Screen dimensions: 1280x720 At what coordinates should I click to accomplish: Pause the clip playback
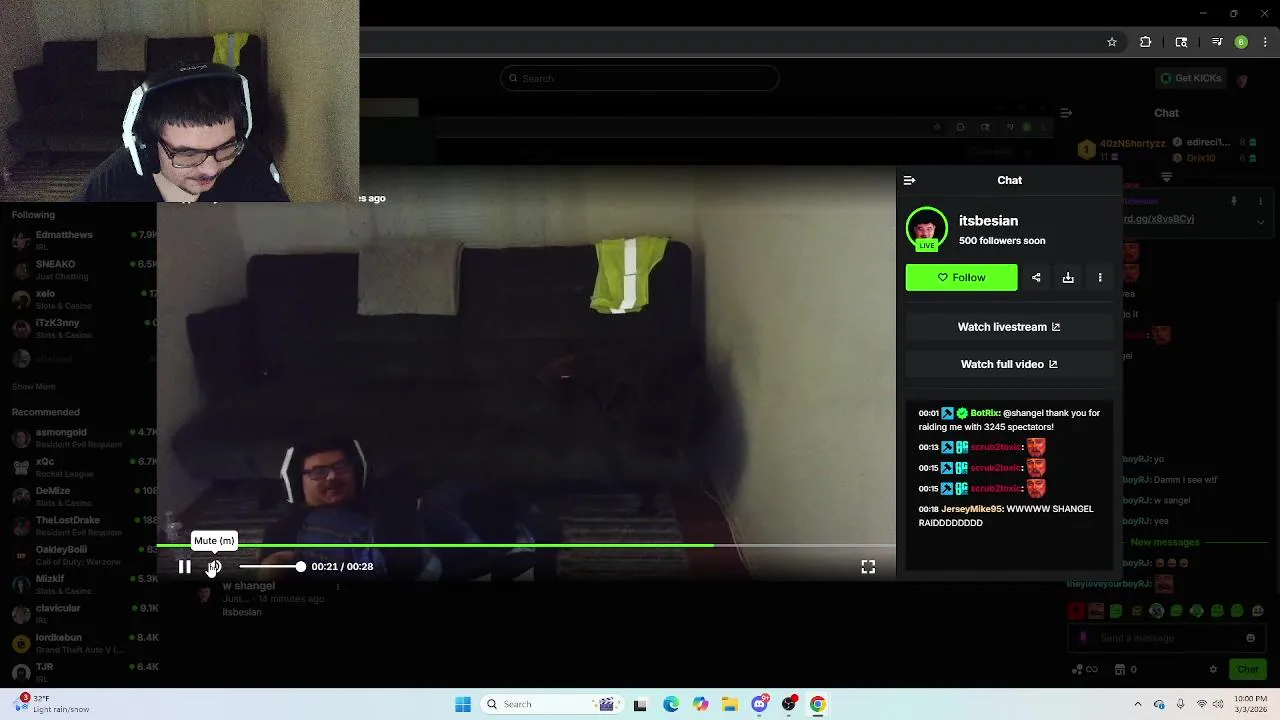click(x=185, y=567)
